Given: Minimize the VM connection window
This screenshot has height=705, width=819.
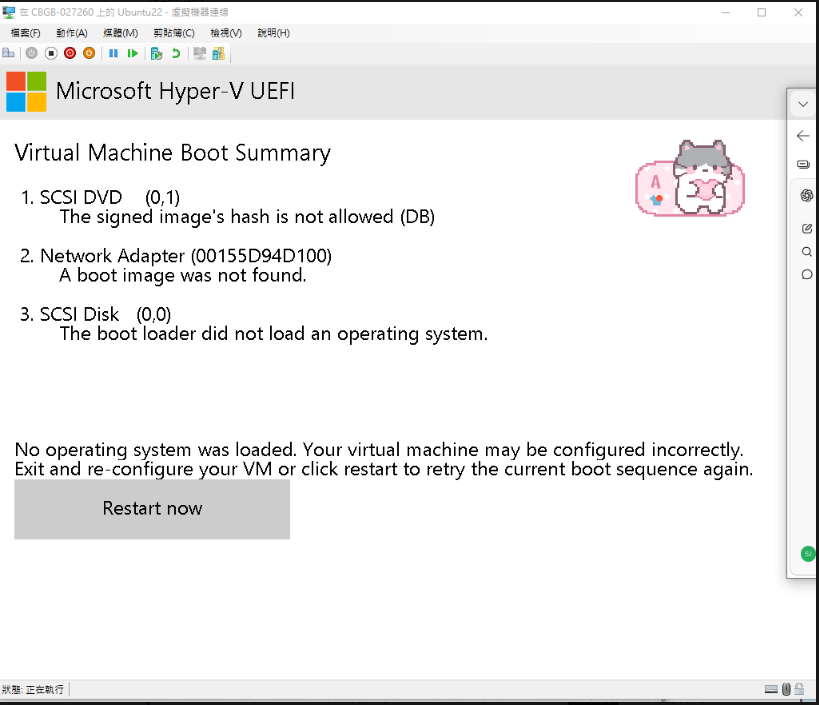Looking at the screenshot, I should pos(726,13).
